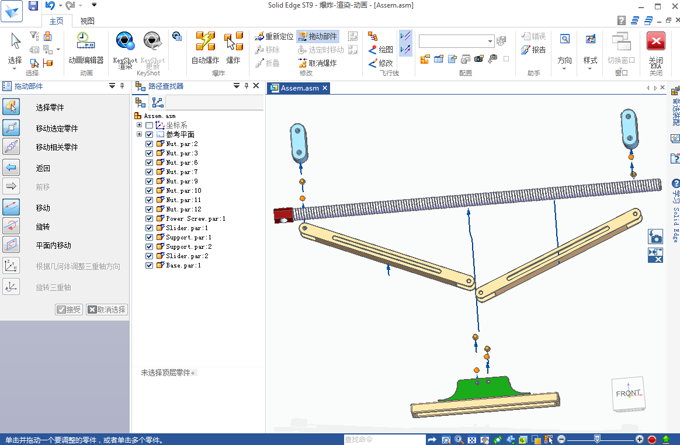This screenshot has height=445, width=680.
Task: Uncheck the Power Screw.par:1 checkbox
Action: pos(150,218)
